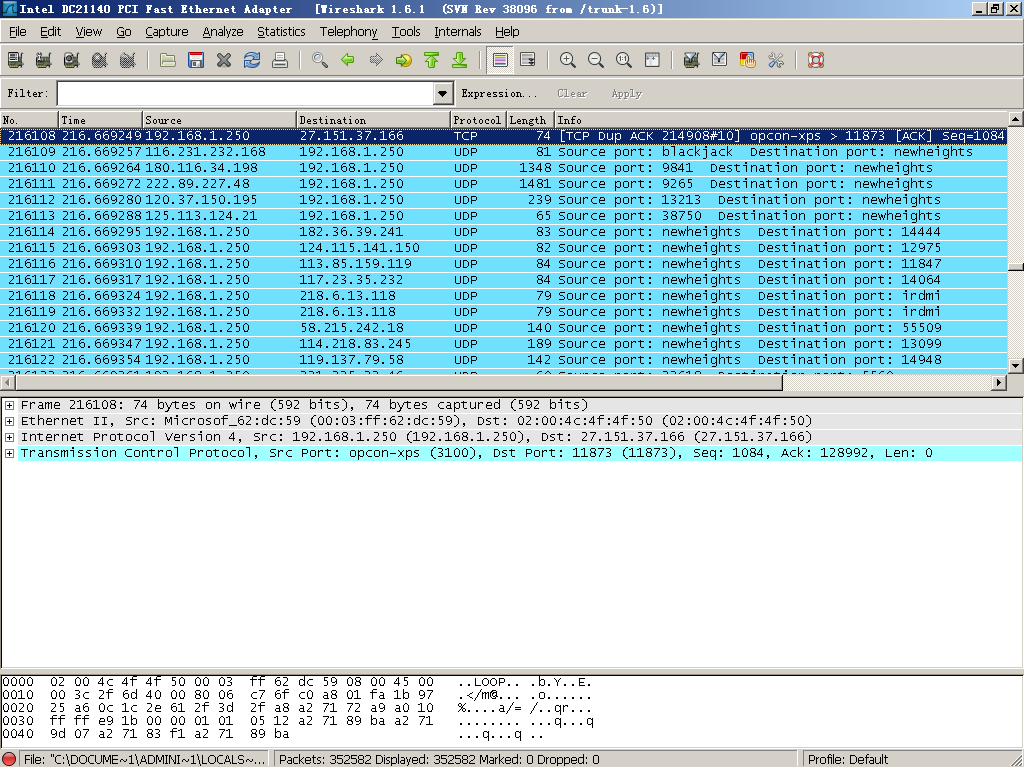Open Wireshark preferences icon
The height and width of the screenshot is (768, 1024).
[776, 60]
